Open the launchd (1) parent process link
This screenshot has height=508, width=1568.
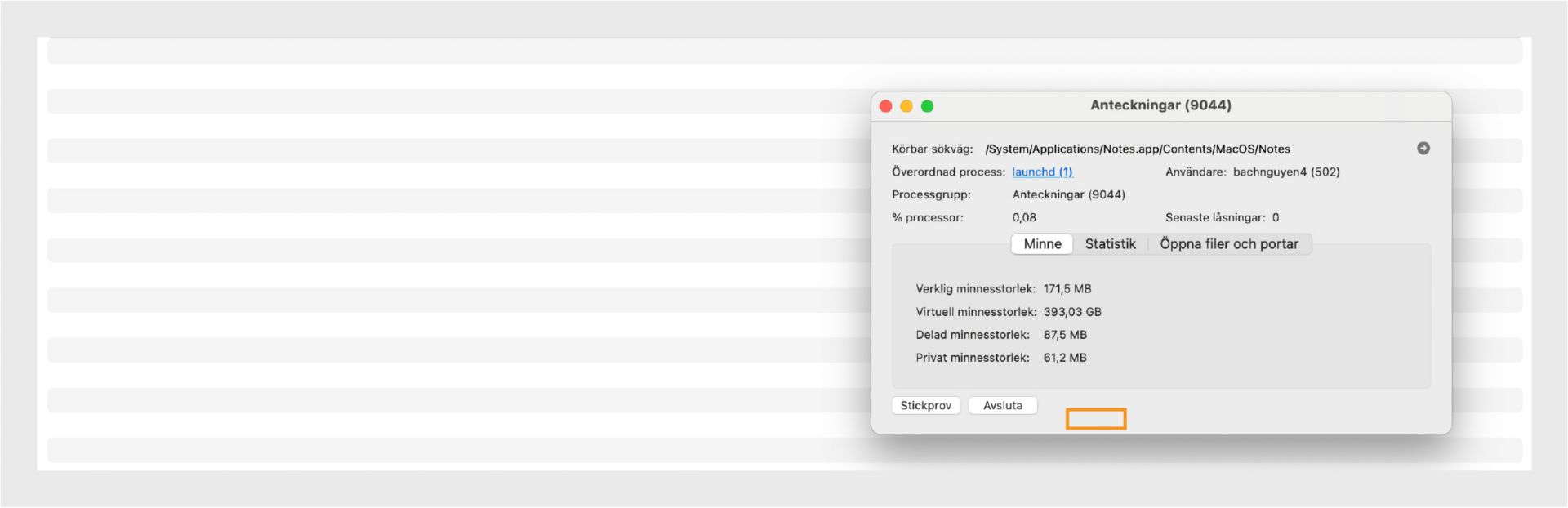click(1042, 172)
